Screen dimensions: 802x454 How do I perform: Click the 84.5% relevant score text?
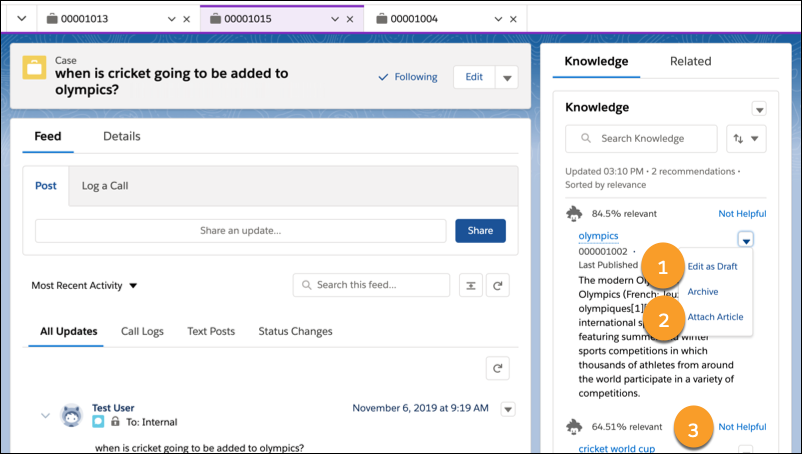(x=624, y=214)
